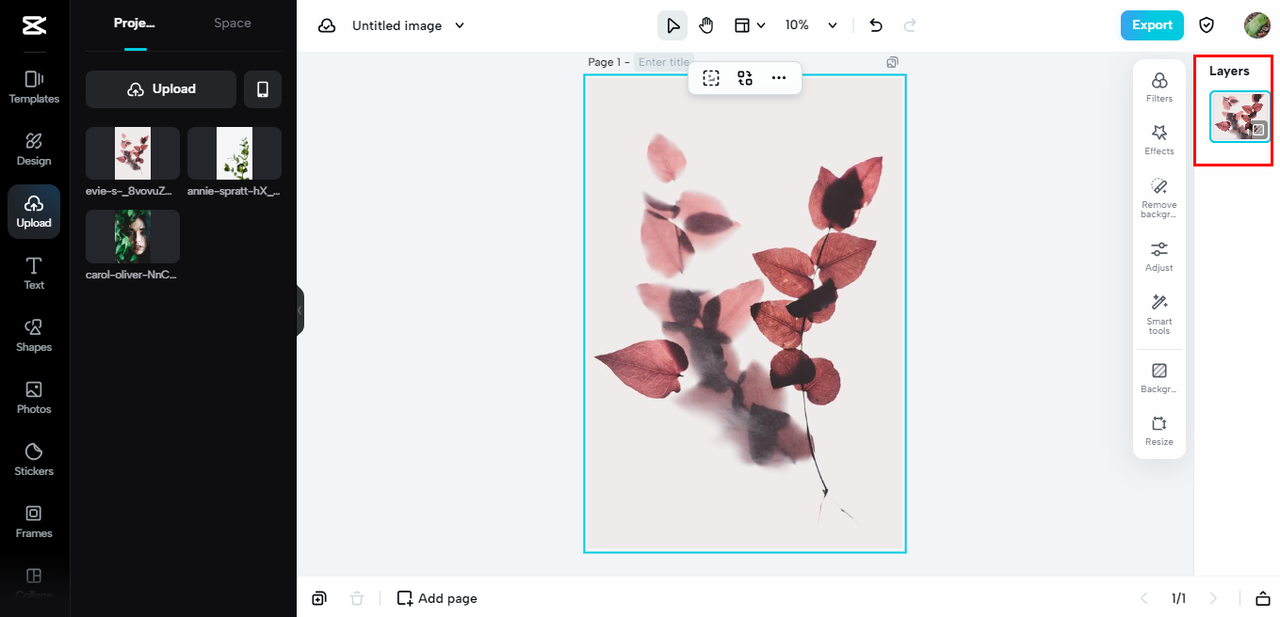
Task: Click the duplicate page icon above canvas
Action: (x=892, y=62)
